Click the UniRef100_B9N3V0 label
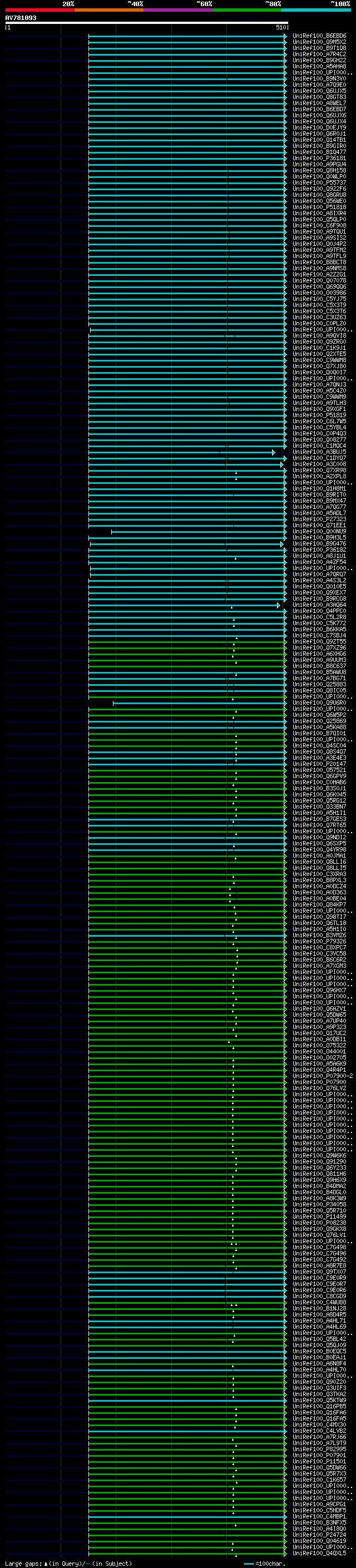The image size is (356, 1568). 319,78
